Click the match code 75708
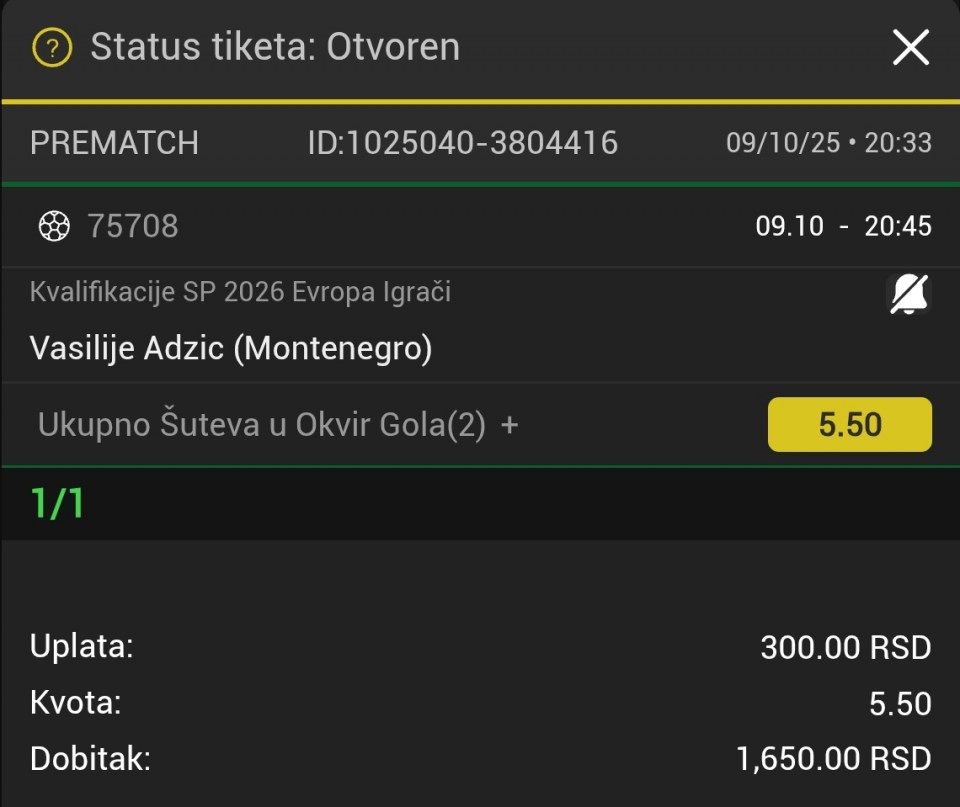 click(133, 227)
